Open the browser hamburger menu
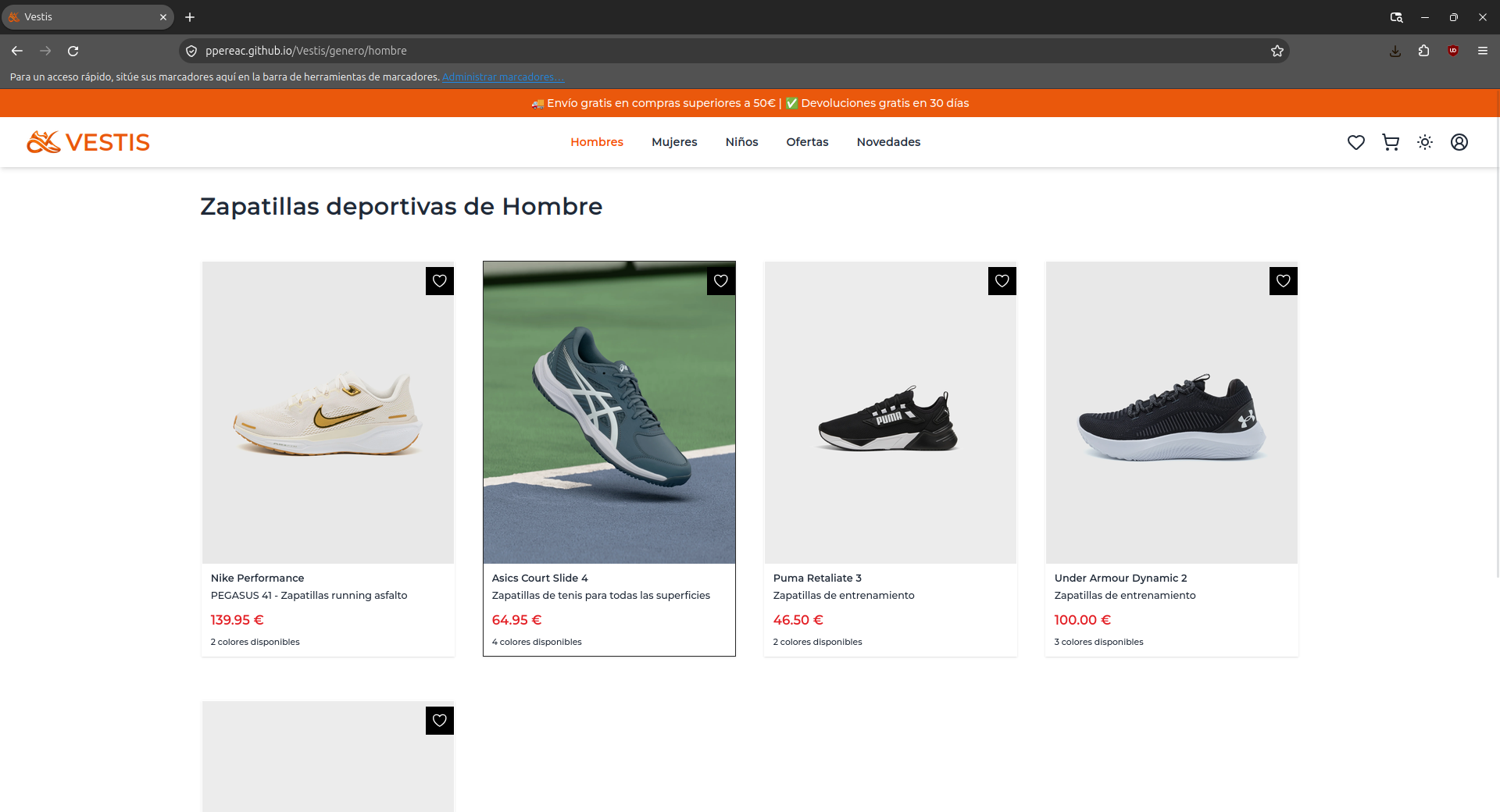The image size is (1500, 812). (1483, 51)
